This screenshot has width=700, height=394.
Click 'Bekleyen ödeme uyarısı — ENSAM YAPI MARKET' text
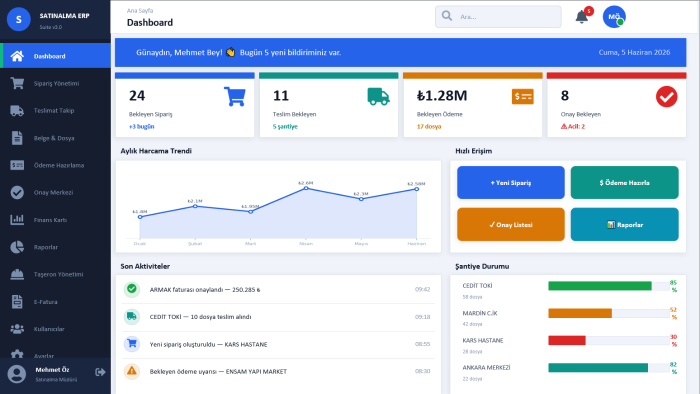click(218, 372)
